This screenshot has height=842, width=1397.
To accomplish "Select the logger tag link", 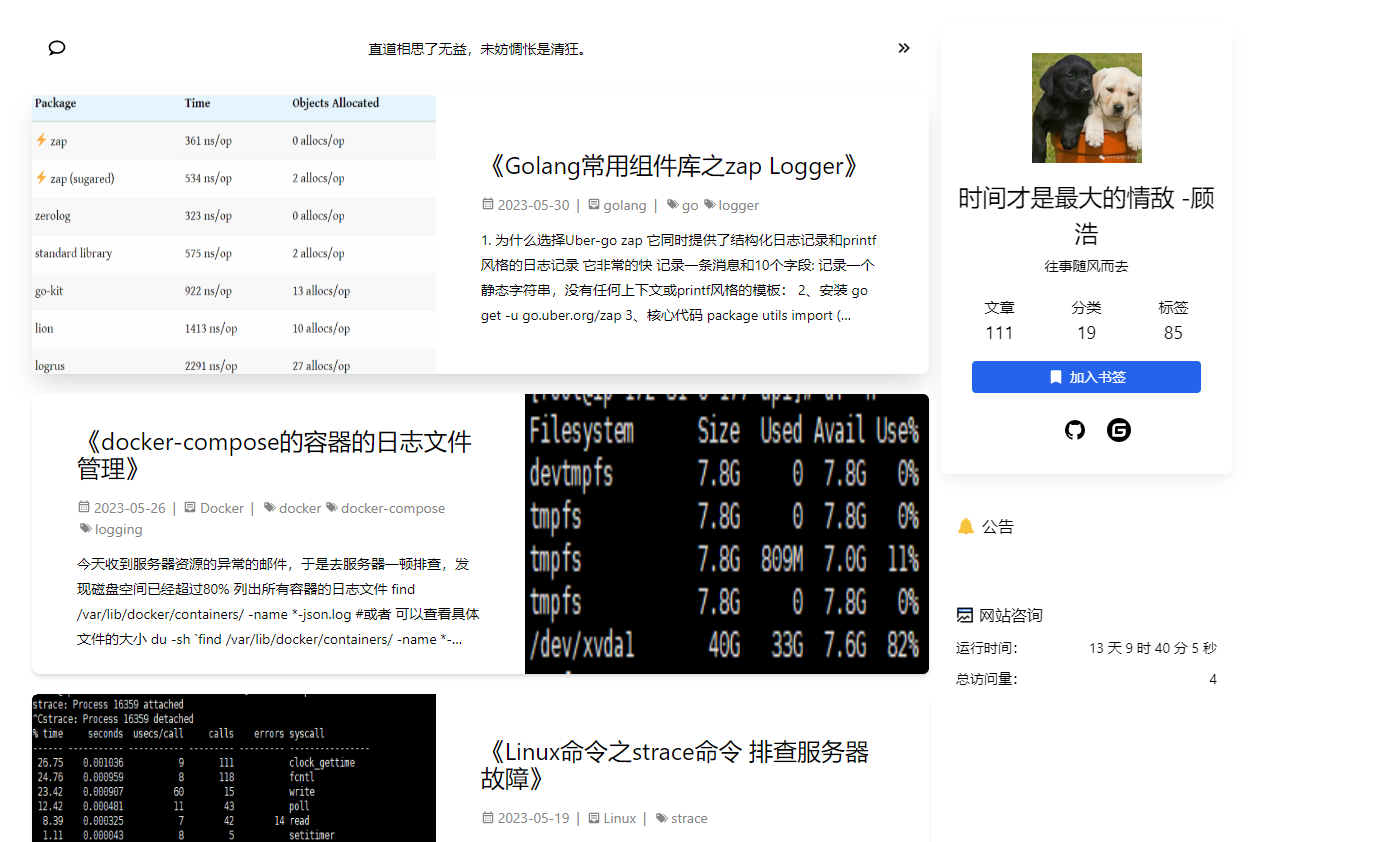I will coord(739,205).
